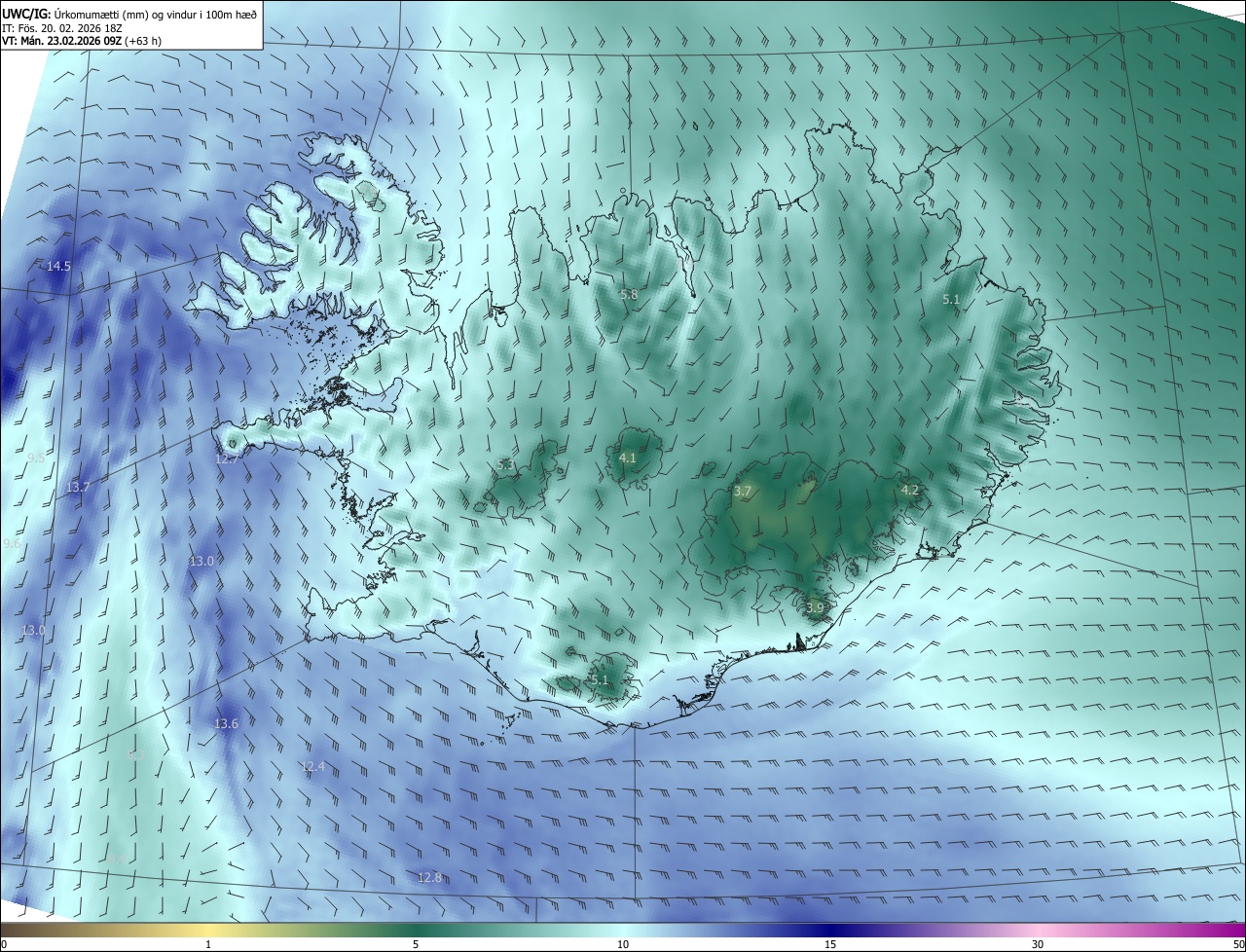Click the 30 tick on color scale
The image size is (1246, 952).
(x=1038, y=944)
